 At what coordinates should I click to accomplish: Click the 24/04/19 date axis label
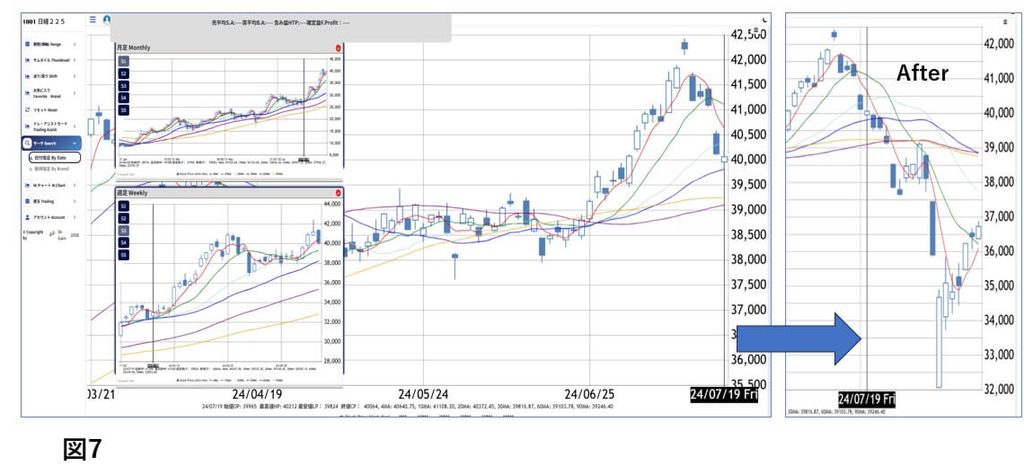pyautogui.click(x=257, y=394)
